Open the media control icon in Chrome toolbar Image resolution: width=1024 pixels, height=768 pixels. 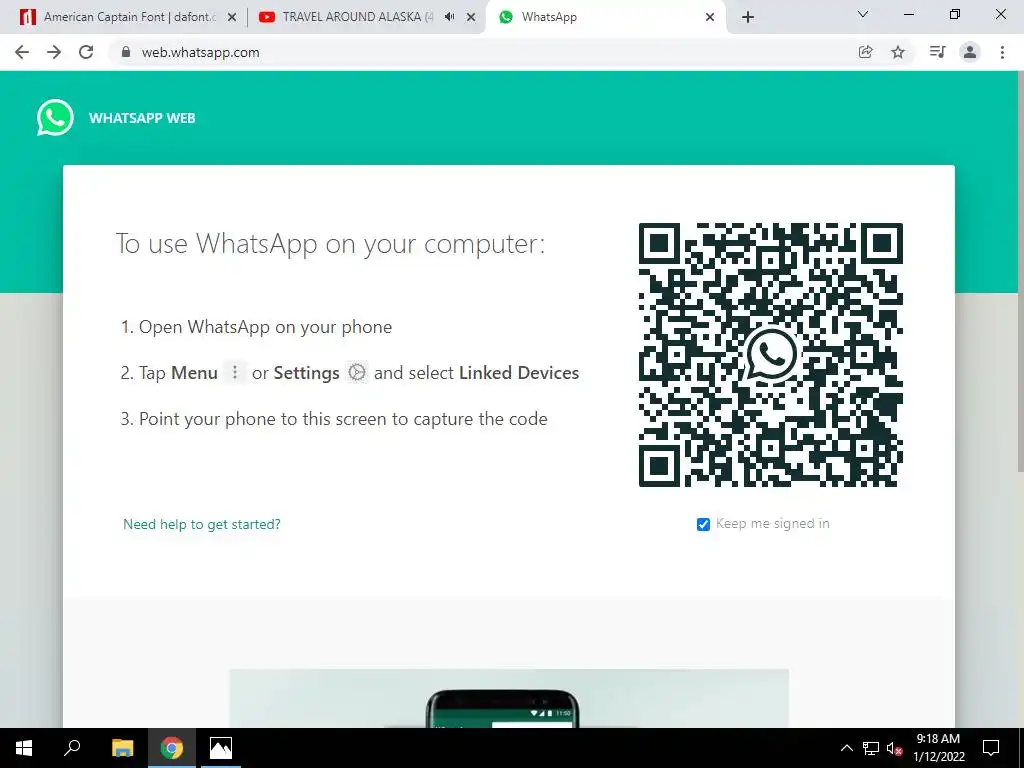(x=937, y=52)
